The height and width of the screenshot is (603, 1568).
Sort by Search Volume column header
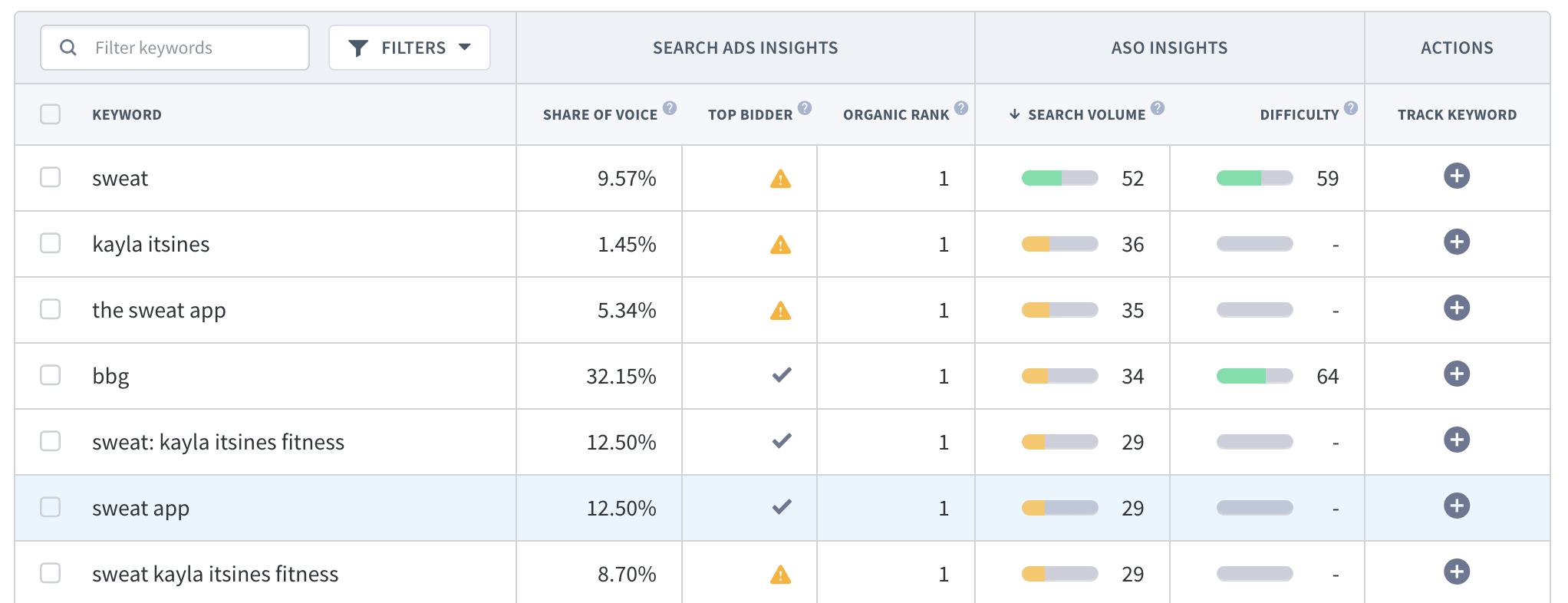[x=1086, y=115]
